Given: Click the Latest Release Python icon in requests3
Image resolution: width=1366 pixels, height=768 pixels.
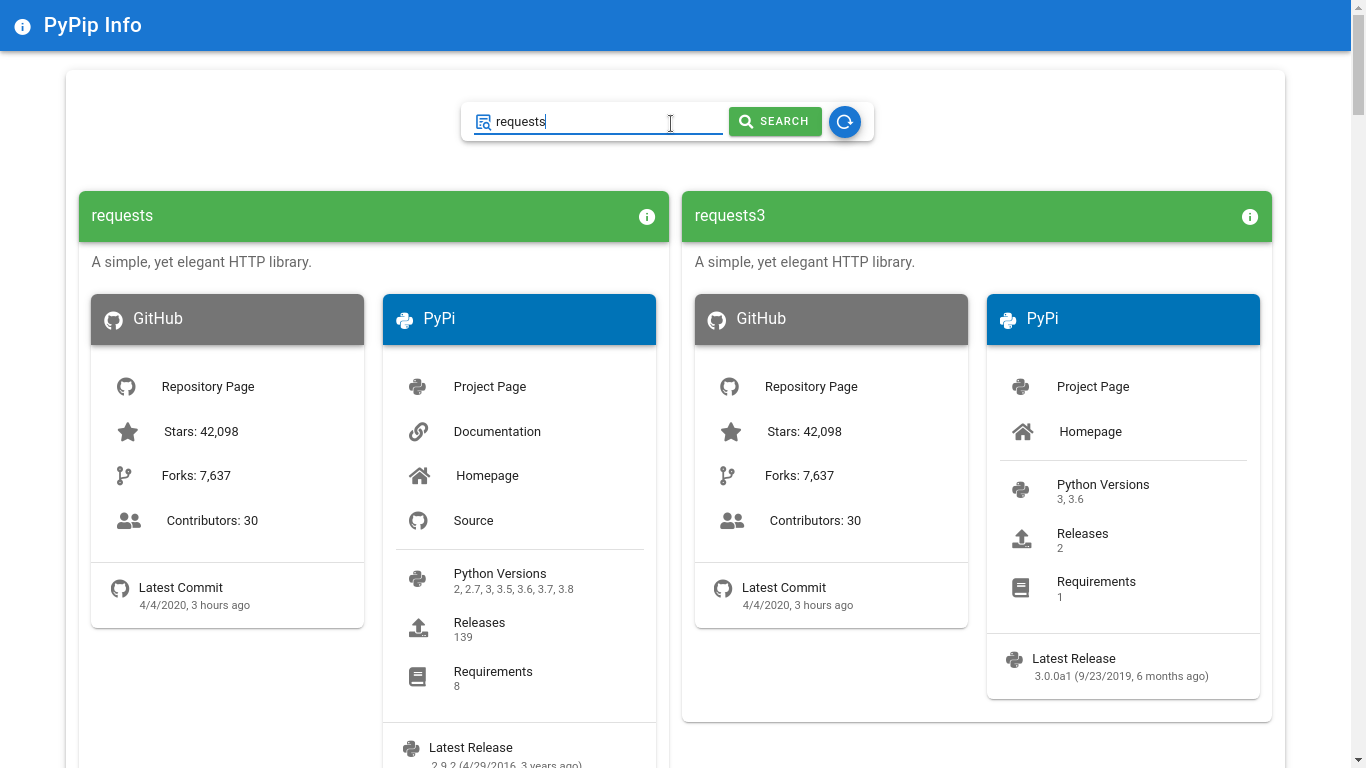Looking at the screenshot, I should click(x=1014, y=660).
